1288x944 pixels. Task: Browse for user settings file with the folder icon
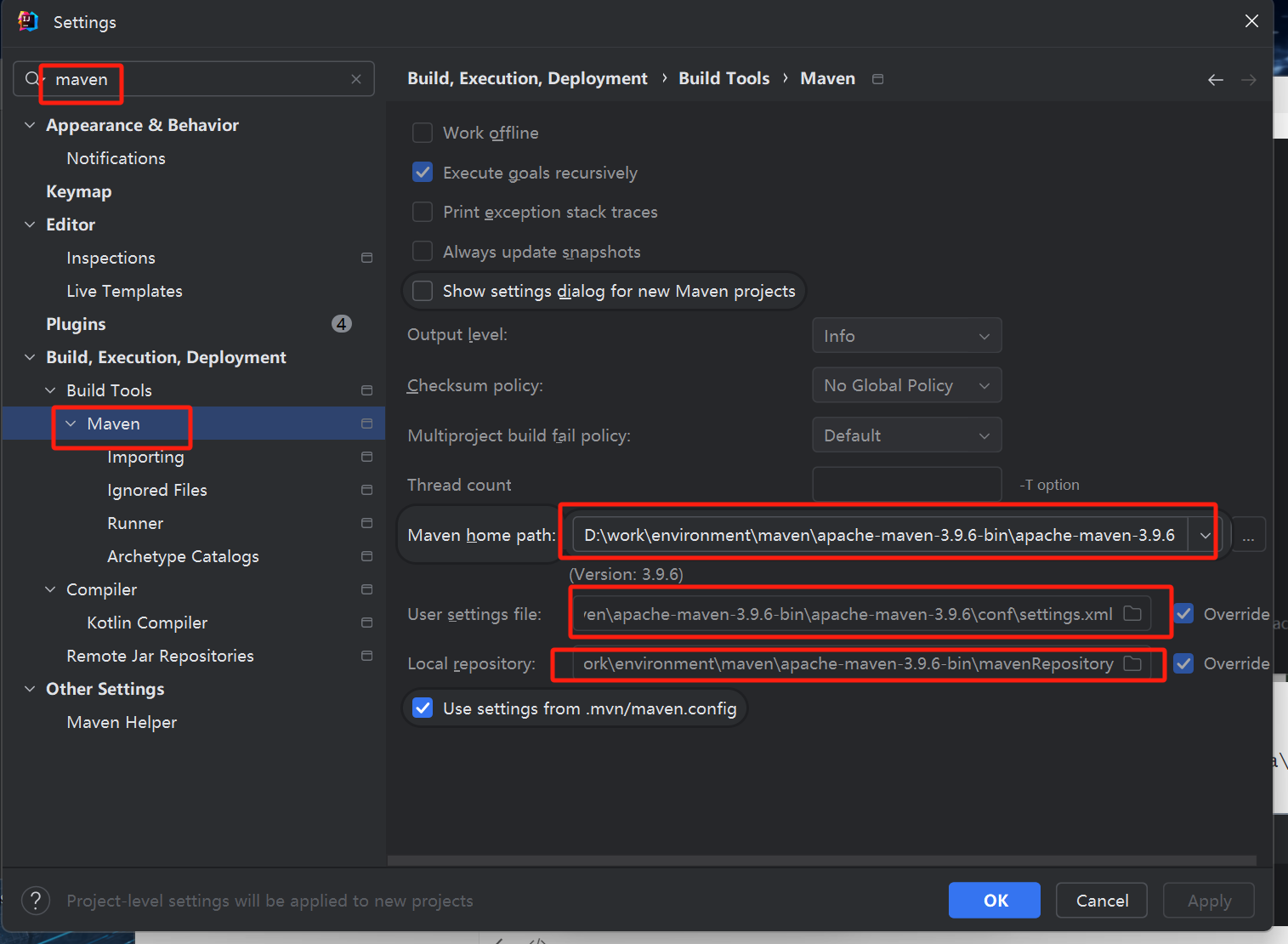click(x=1132, y=613)
